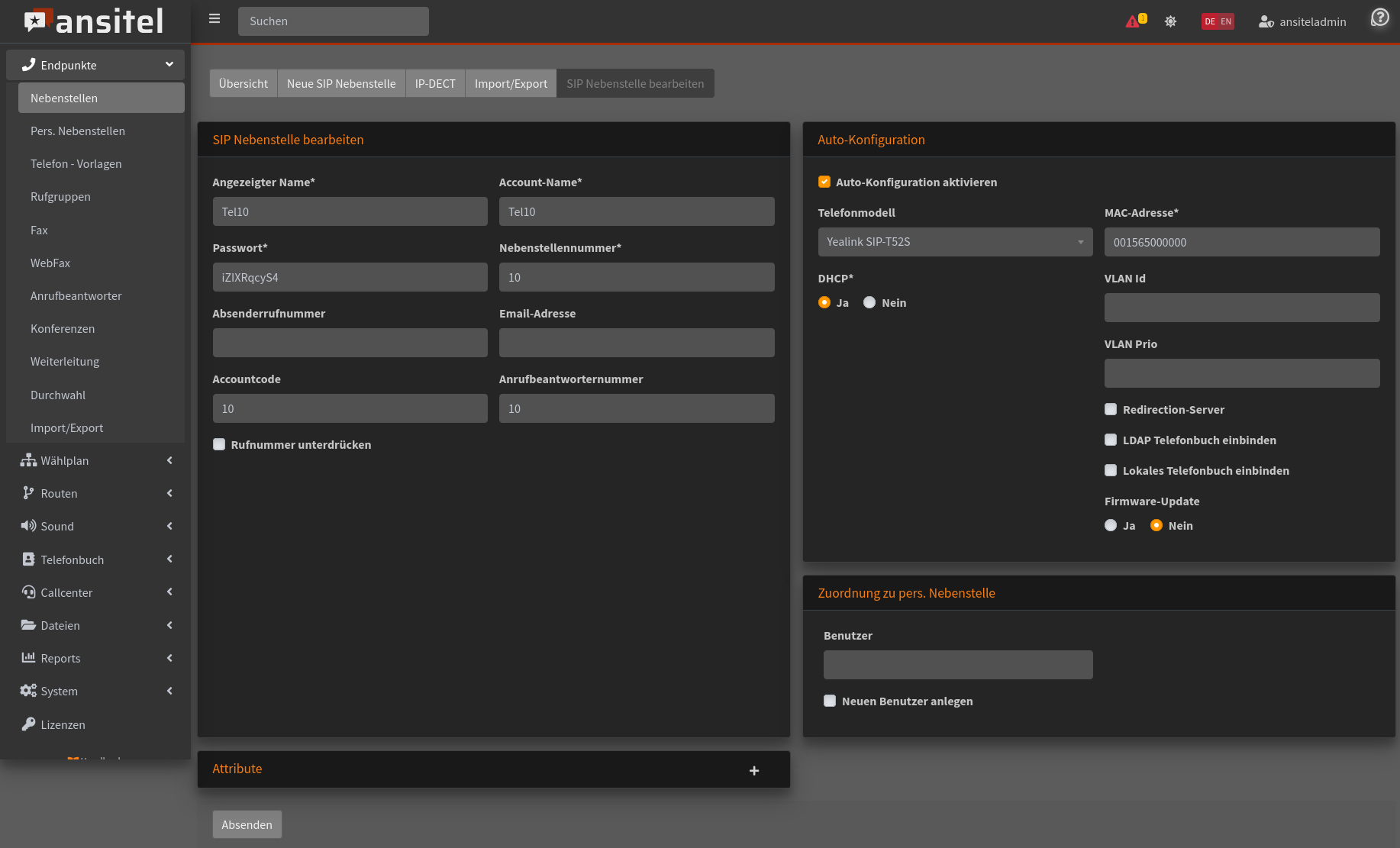Viewport: 1400px width, 848px height.
Task: Click the ansiteladmin user icon
Action: click(x=1266, y=21)
